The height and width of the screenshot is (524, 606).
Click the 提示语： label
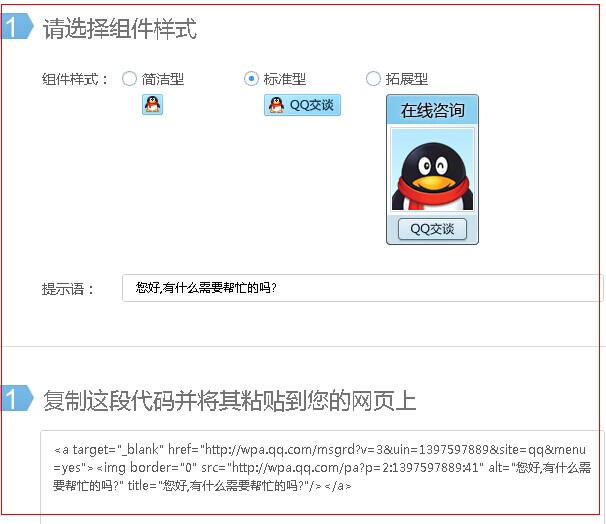(68, 289)
